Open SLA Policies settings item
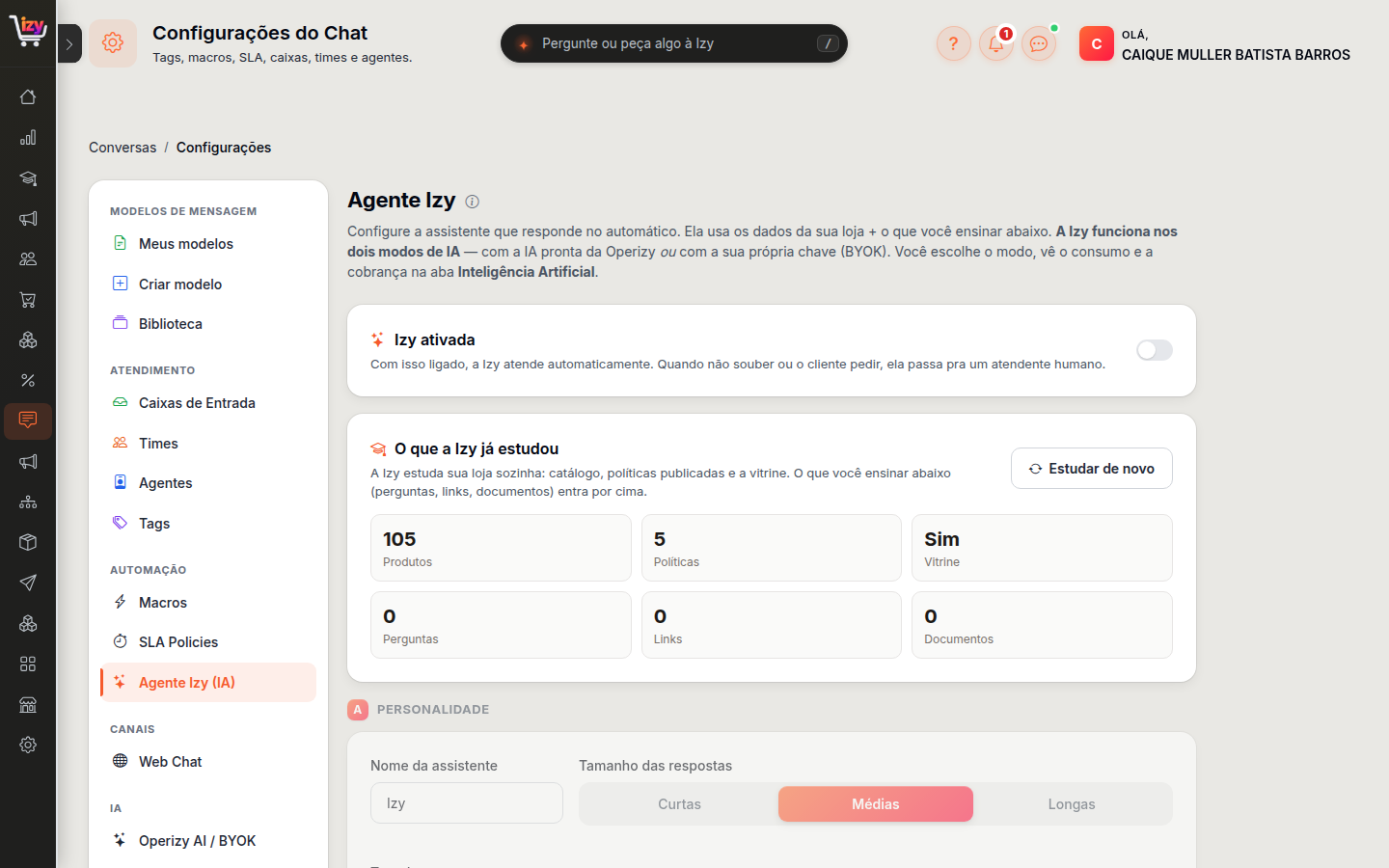 click(208, 642)
